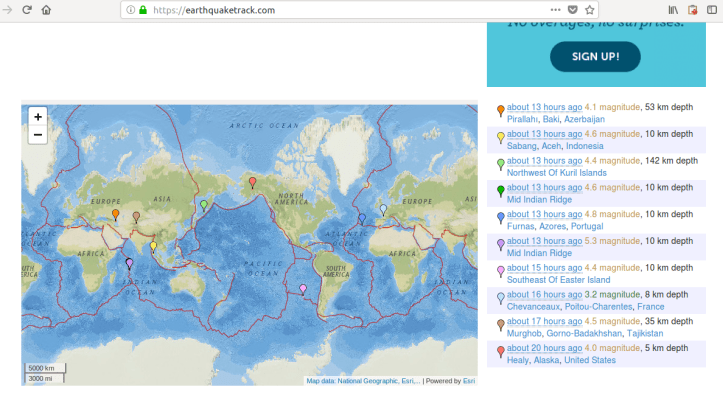Click the yellow map pin near Sumatra
Viewport: 723px width, 393px height.
pos(154,247)
